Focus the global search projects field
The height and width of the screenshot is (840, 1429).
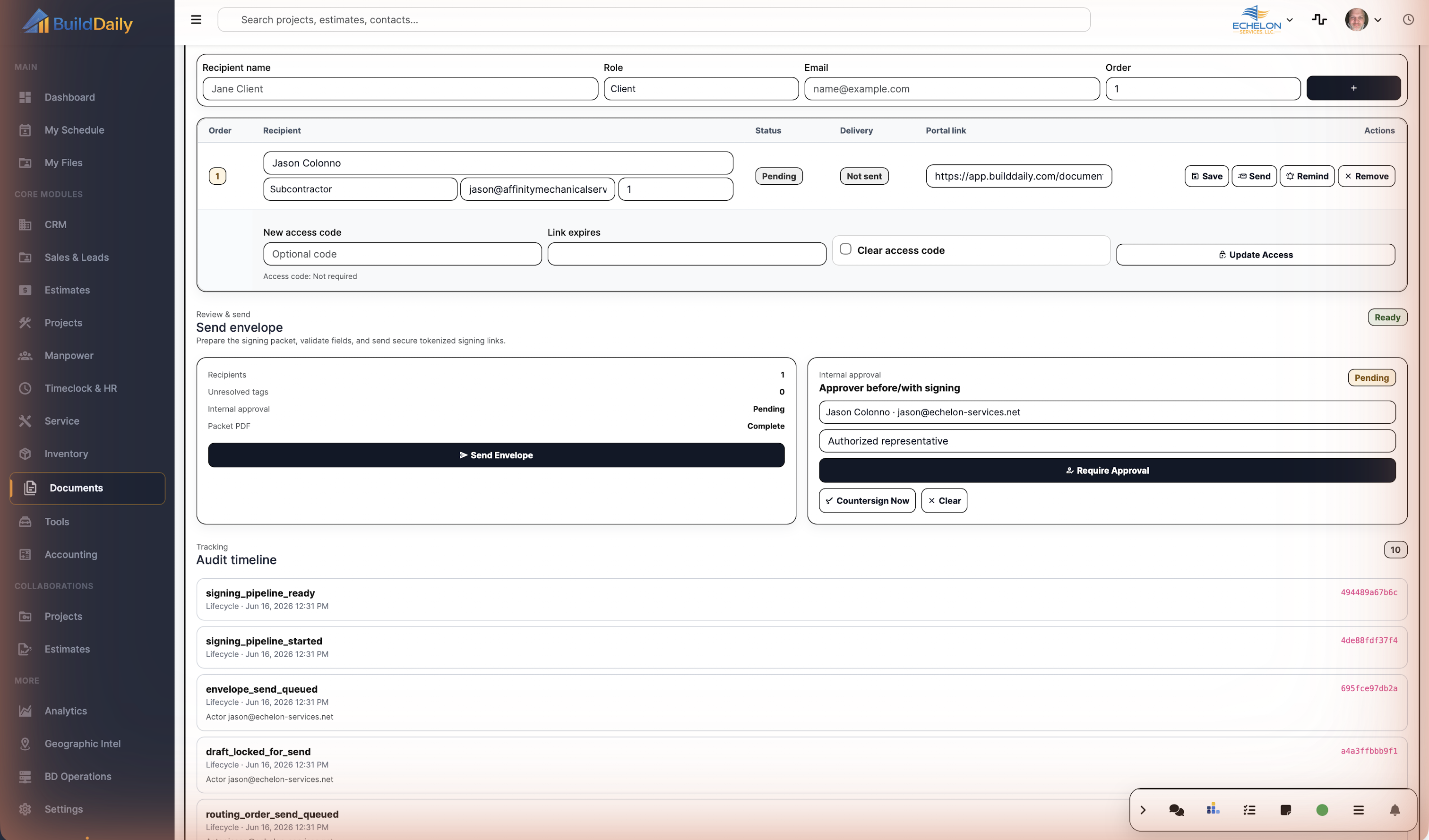tap(654, 20)
